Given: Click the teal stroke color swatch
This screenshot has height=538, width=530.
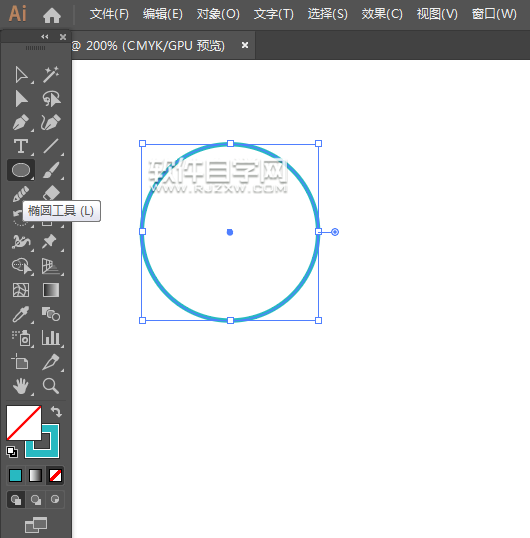Looking at the screenshot, I should coord(42,441).
